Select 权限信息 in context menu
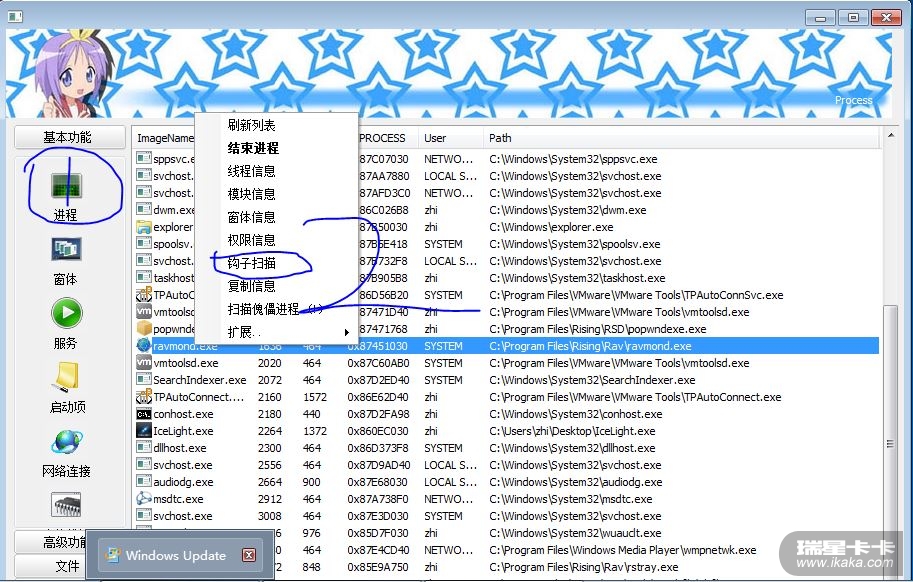913x582 pixels. 251,240
